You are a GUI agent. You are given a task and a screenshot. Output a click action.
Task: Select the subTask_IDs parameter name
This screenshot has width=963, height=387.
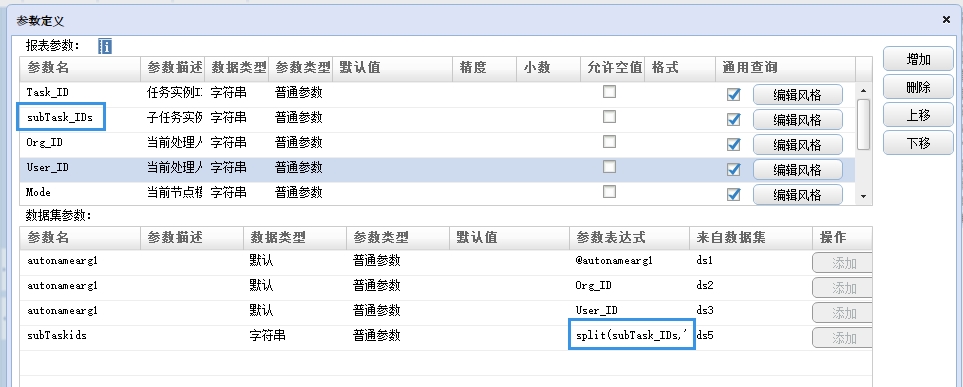click(60, 117)
